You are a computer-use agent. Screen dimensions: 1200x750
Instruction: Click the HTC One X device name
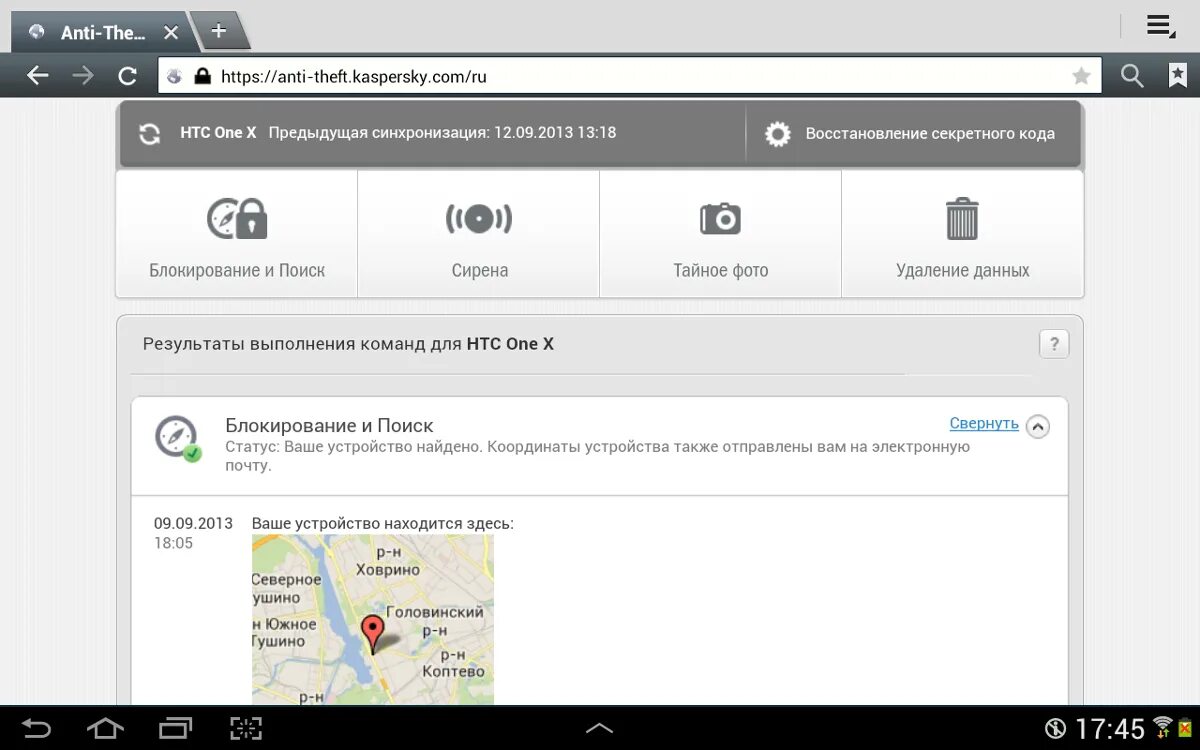coord(218,133)
